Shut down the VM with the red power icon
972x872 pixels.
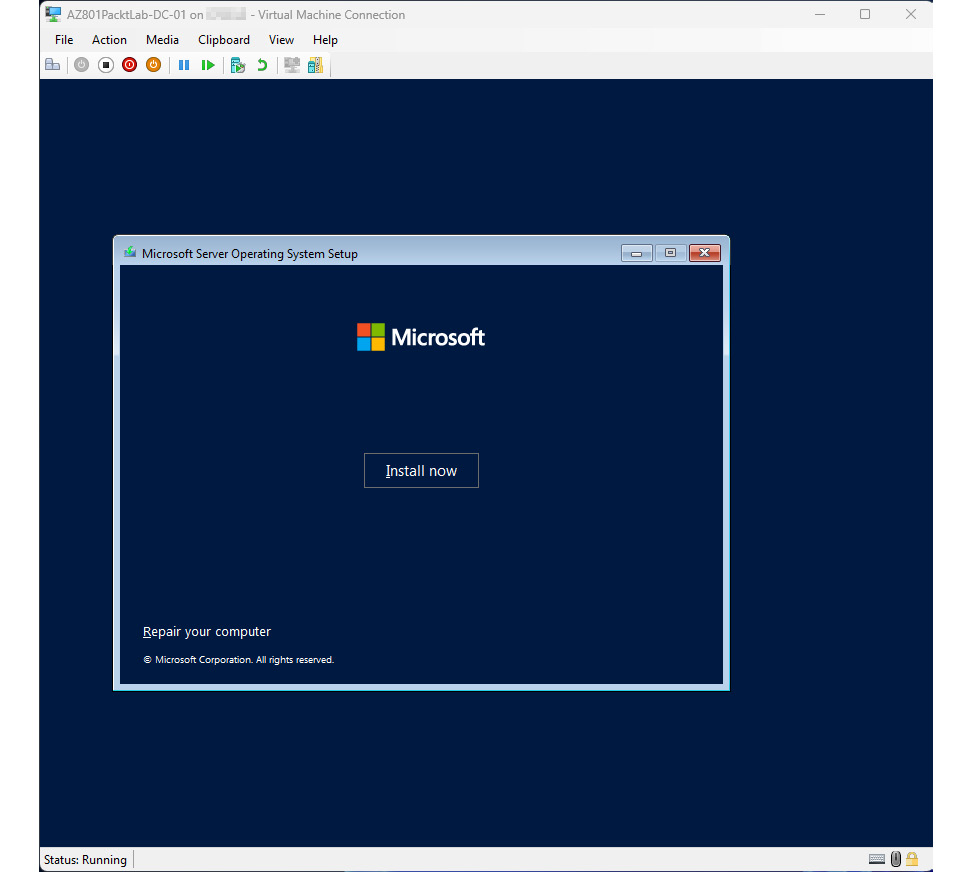(130, 65)
